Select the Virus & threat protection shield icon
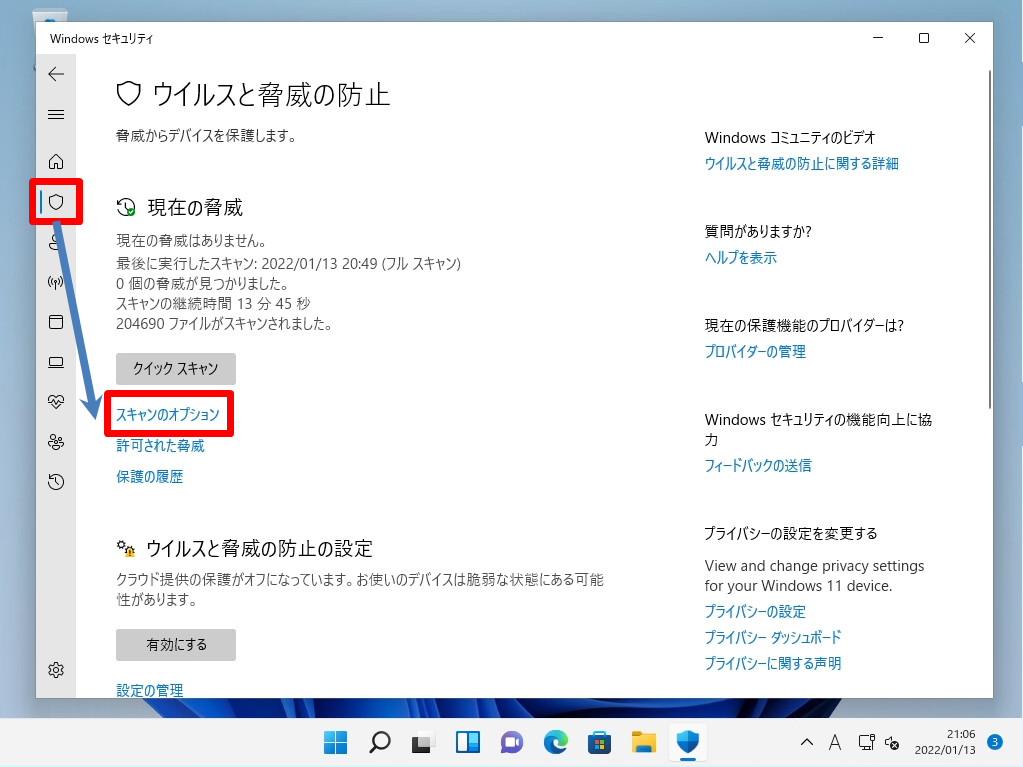The width and height of the screenshot is (1023, 767). (56, 202)
